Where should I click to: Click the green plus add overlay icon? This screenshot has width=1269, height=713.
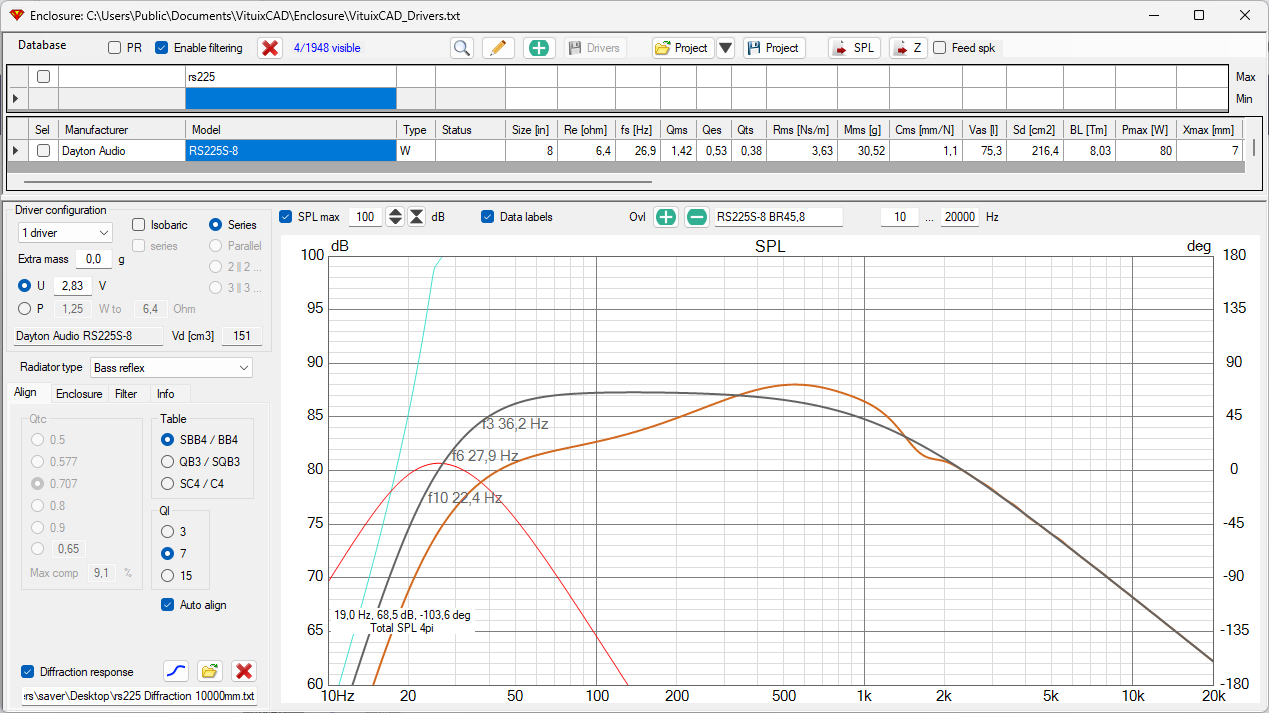[x=666, y=217]
